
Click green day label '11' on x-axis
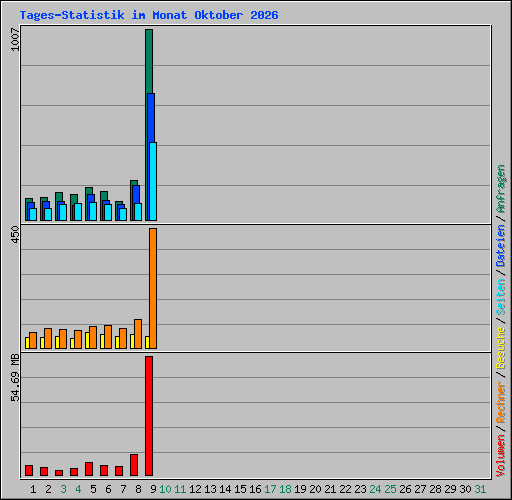[x=180, y=489]
